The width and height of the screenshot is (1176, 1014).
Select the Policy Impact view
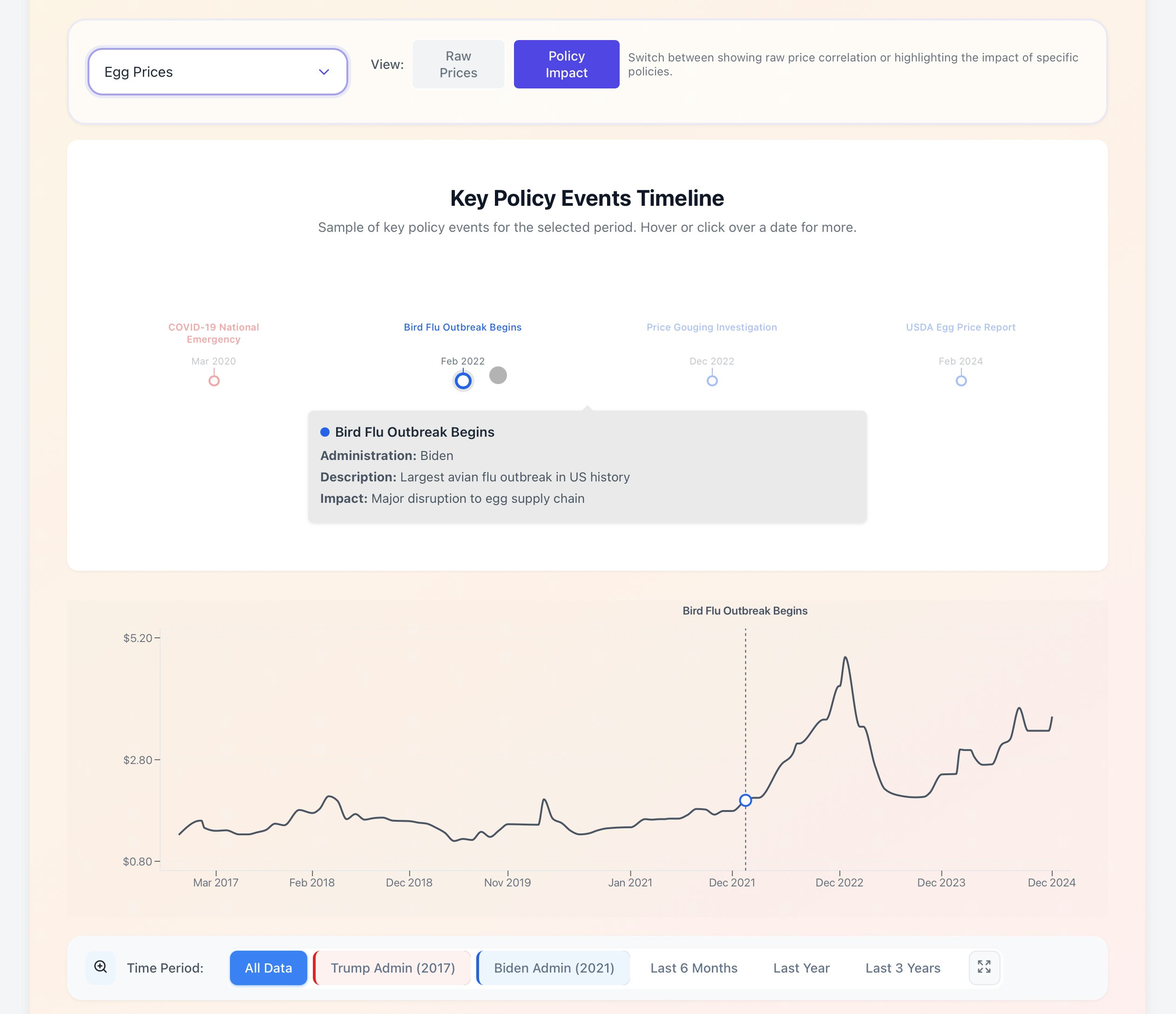566,64
